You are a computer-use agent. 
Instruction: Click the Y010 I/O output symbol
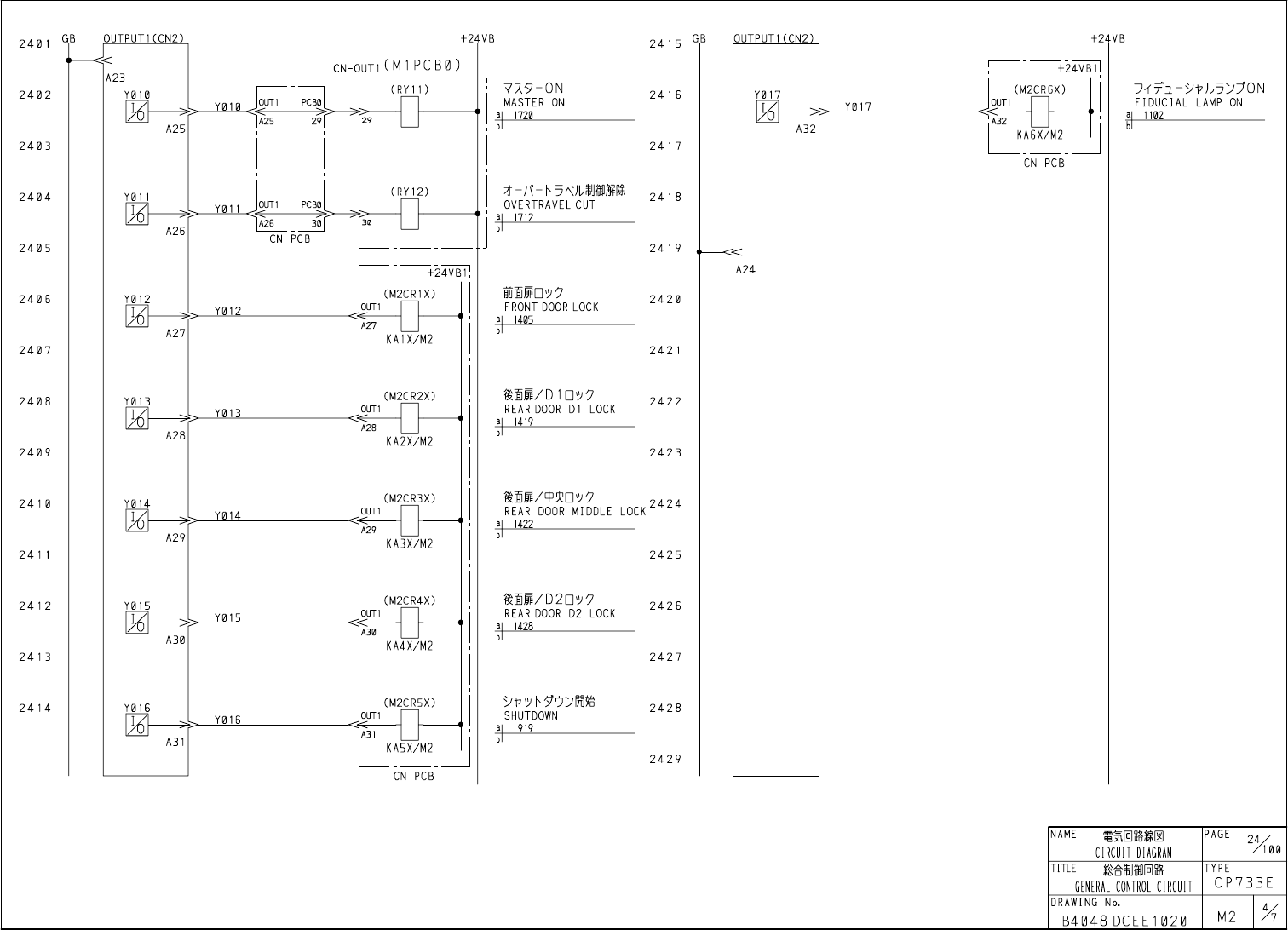(136, 112)
